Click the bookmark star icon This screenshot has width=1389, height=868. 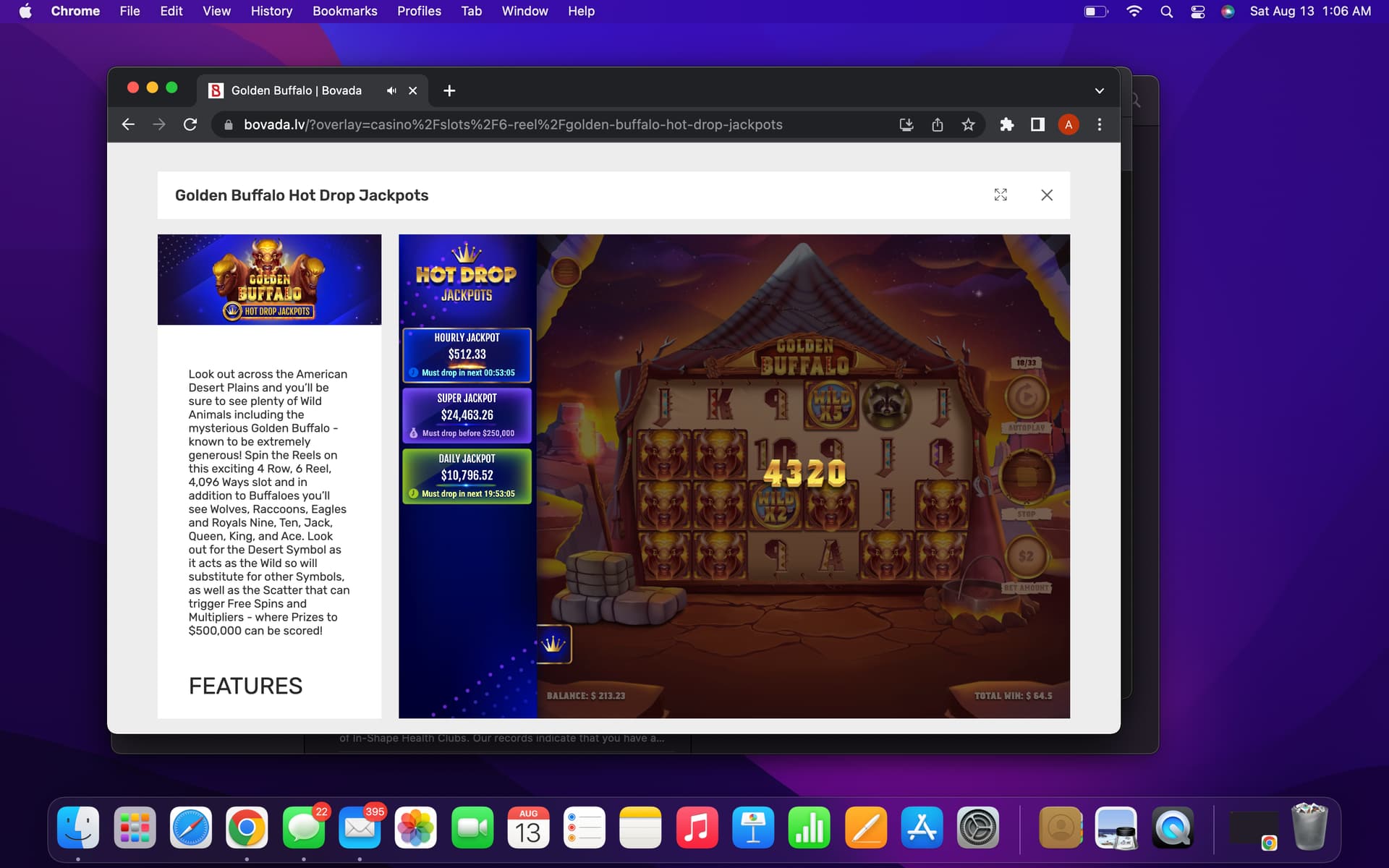(x=968, y=124)
